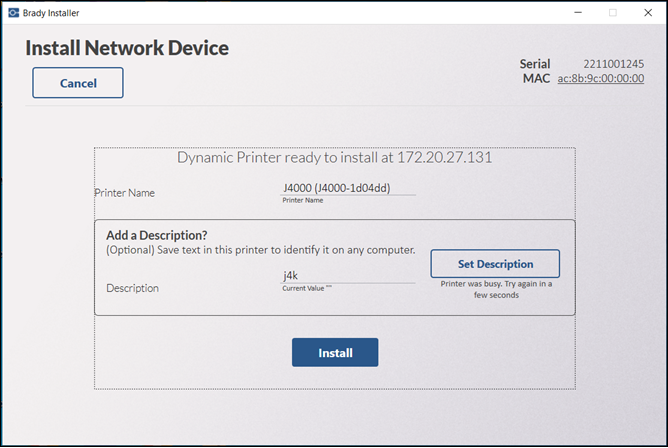Click the 'Current Value' caption under description

[306, 289]
